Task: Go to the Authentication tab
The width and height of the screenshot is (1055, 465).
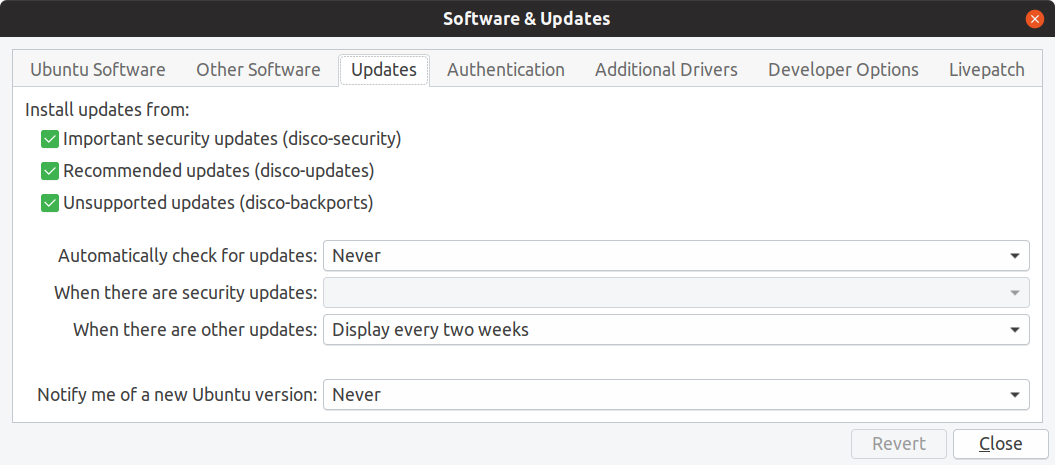Action: point(505,70)
